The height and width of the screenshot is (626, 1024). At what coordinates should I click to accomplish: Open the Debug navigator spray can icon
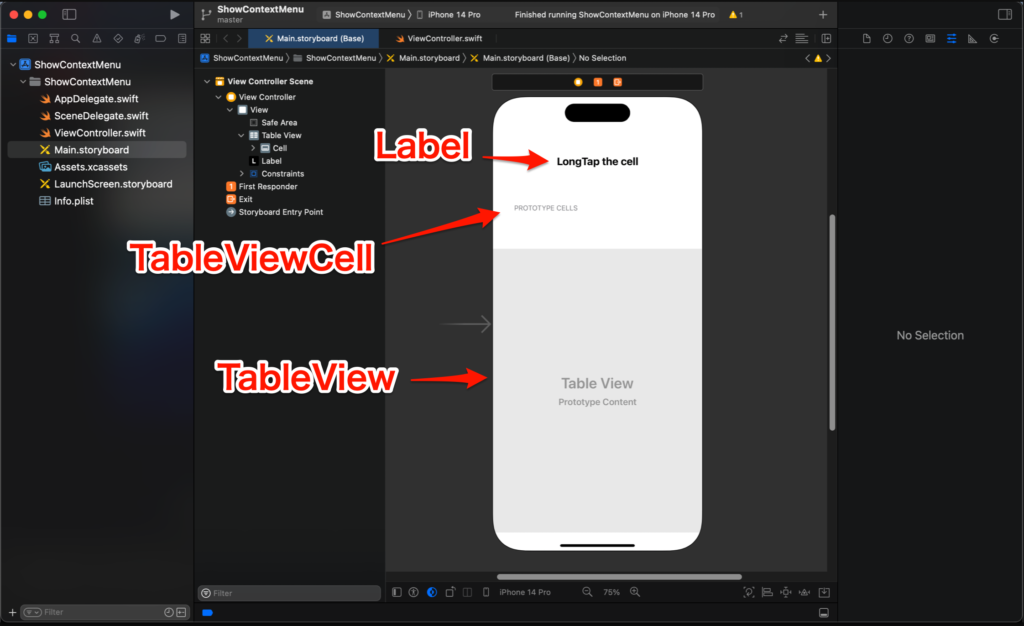click(139, 38)
